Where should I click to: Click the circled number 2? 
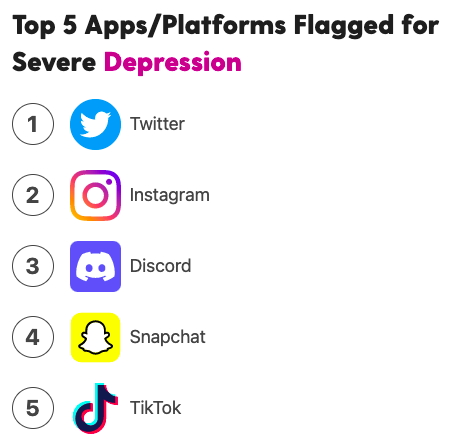(x=33, y=195)
